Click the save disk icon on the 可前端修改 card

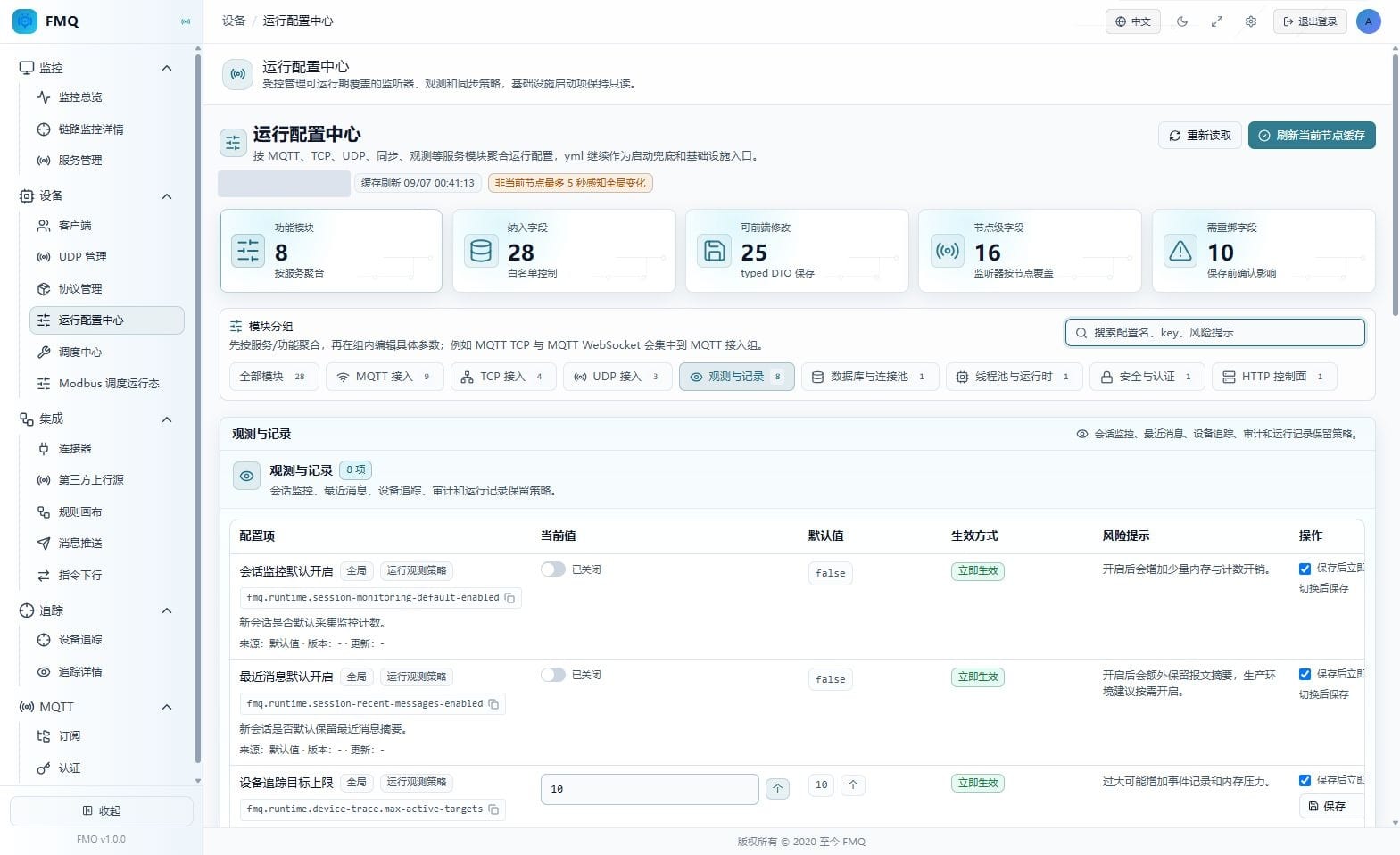(714, 251)
